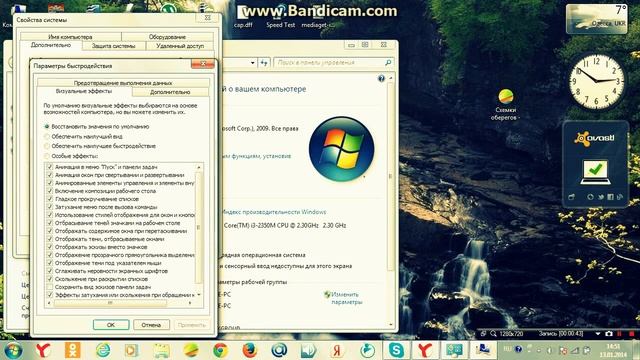This screenshot has height=360, width=640.
Task: Launch Internet Explorer from taskbar
Action: (103, 350)
